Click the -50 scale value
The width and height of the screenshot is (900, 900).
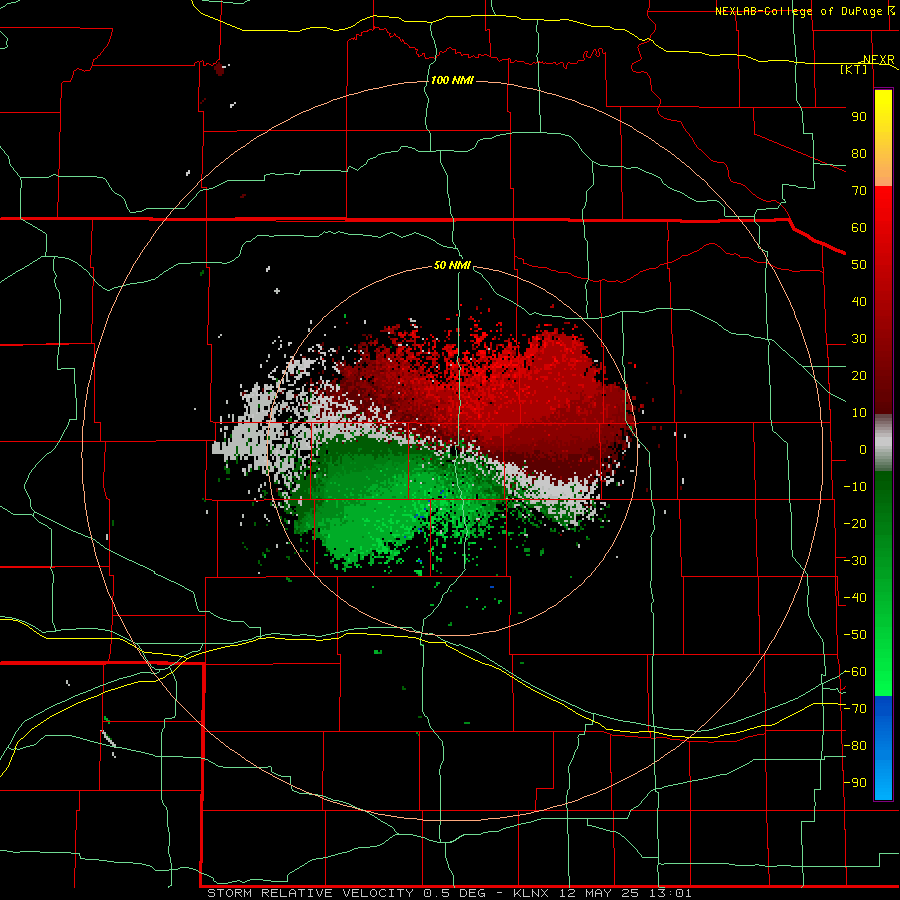[x=855, y=635]
